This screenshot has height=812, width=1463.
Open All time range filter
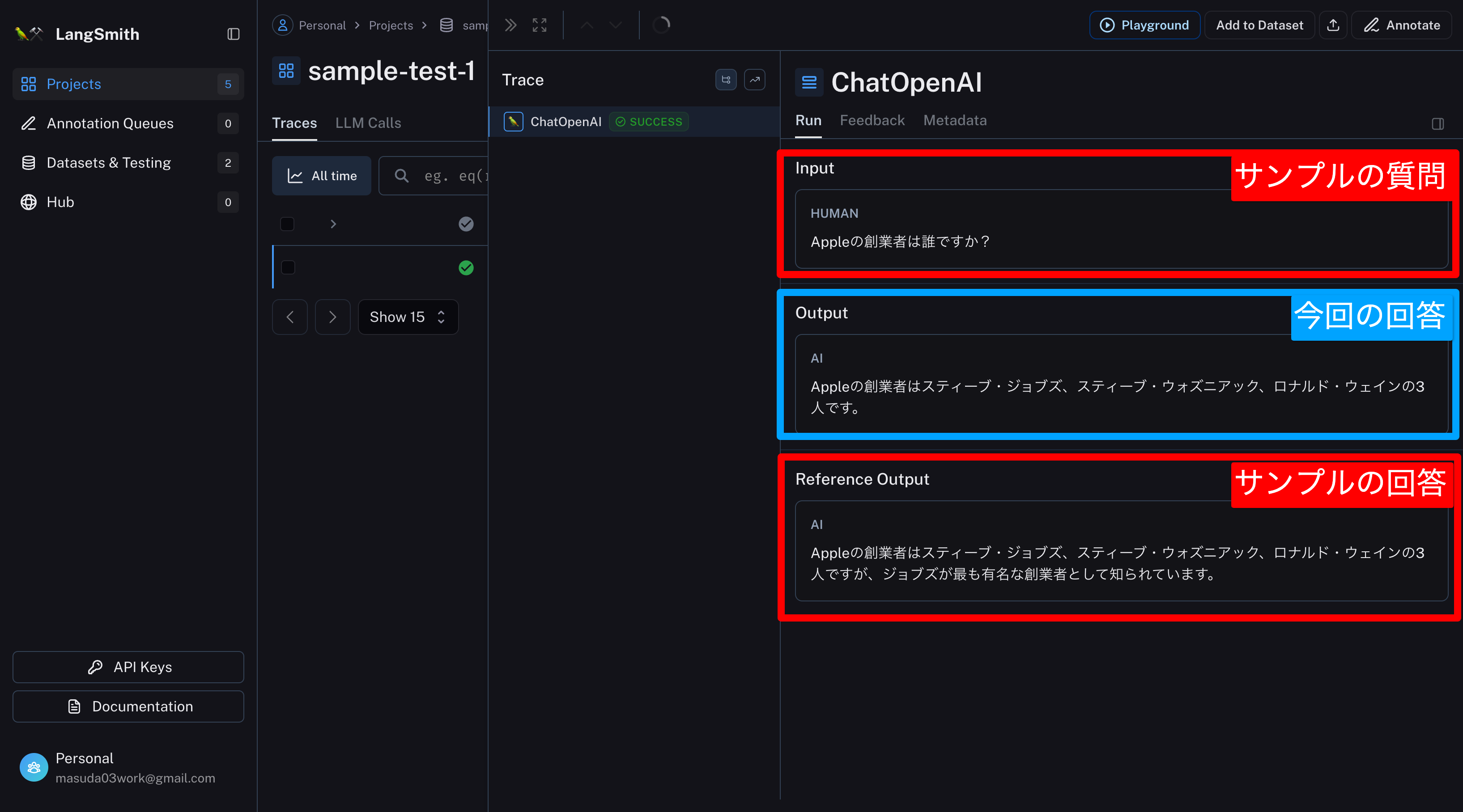click(x=321, y=176)
